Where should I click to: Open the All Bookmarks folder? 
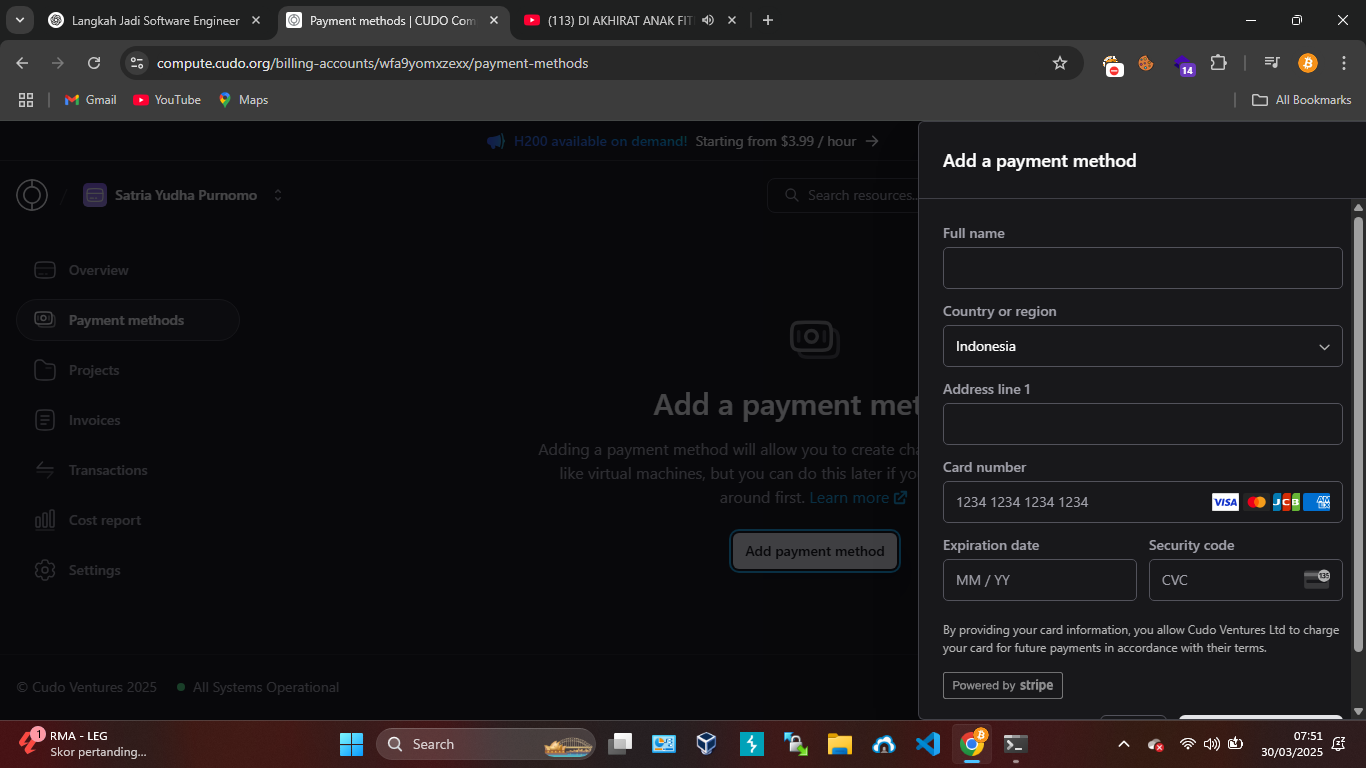tap(1302, 100)
